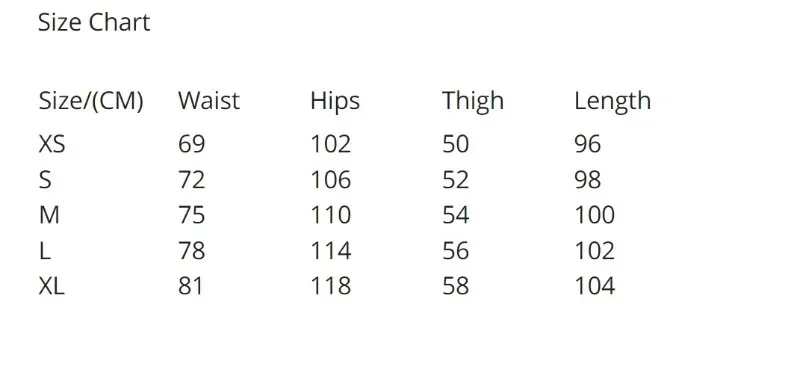This screenshot has width=800, height=378.
Task: Click the Hips column header
Action: [x=335, y=101]
